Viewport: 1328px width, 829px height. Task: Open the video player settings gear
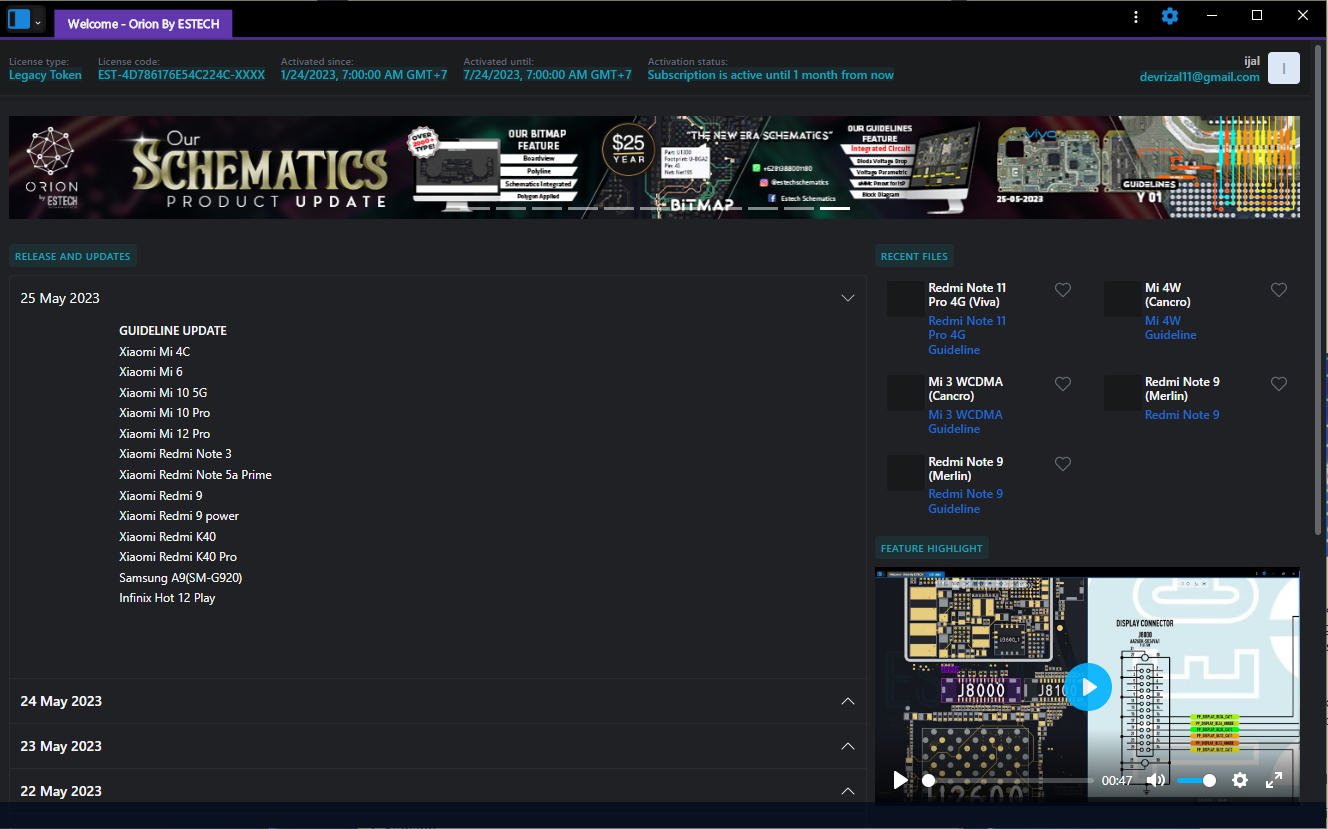1240,780
